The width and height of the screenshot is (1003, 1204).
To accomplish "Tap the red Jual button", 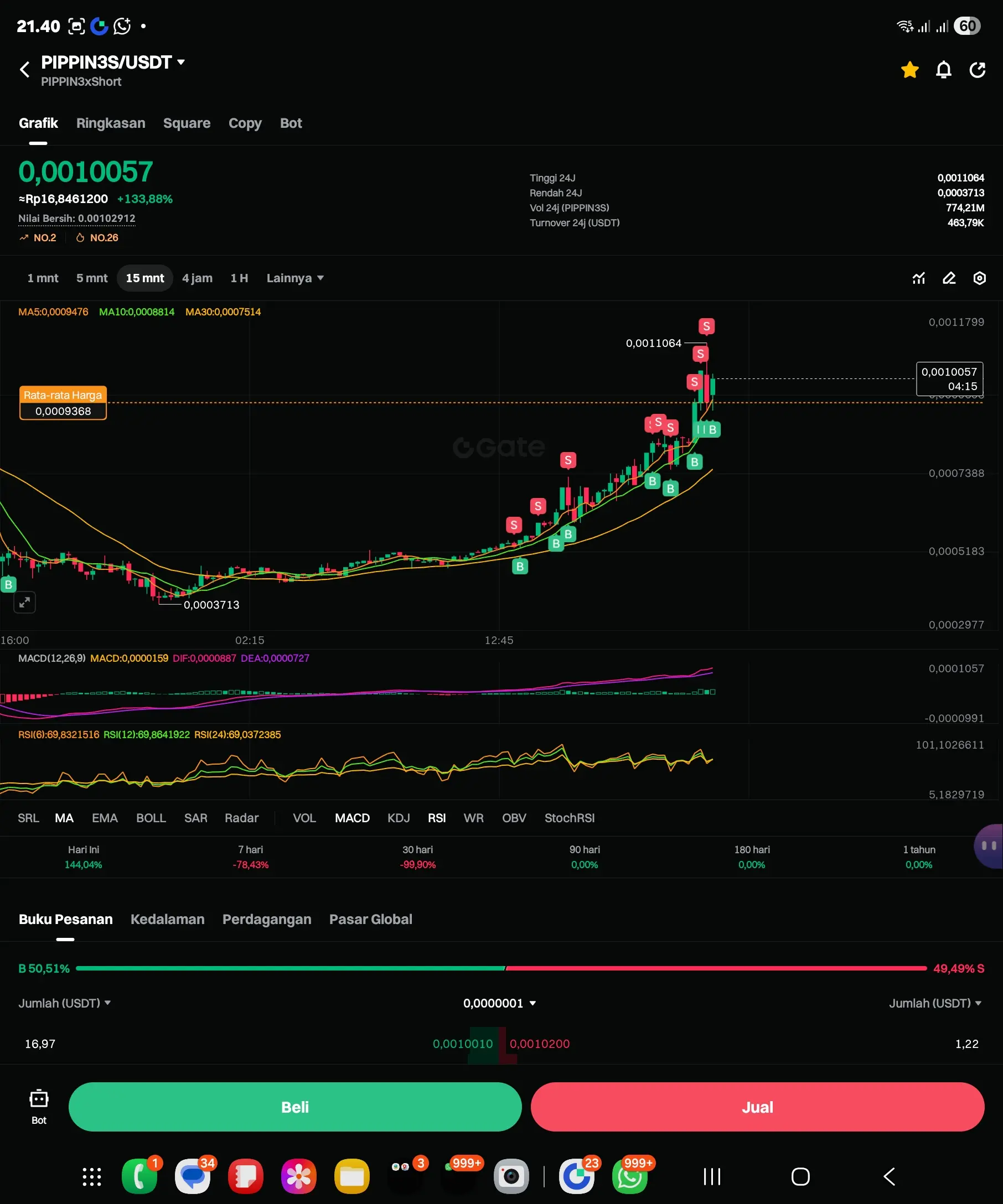I will point(757,1107).
